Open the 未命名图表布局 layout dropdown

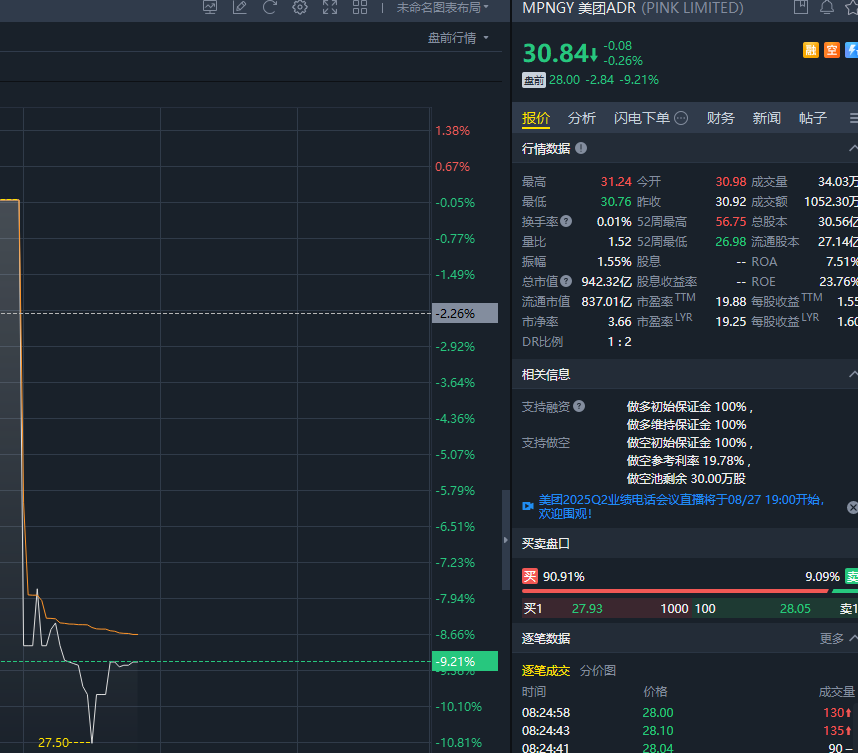tap(442, 8)
